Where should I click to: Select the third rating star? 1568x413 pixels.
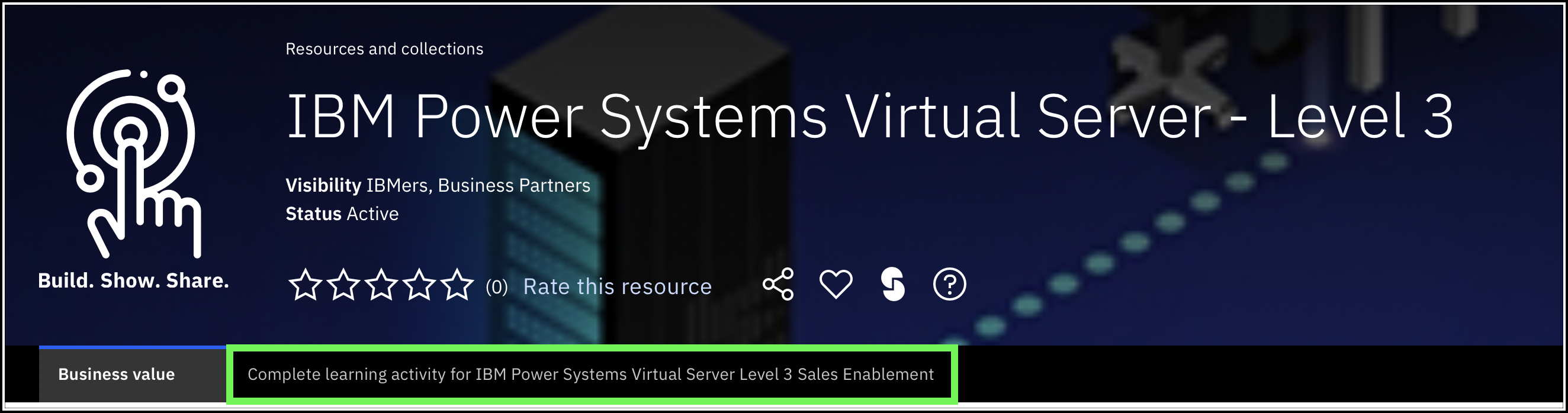[x=382, y=285]
